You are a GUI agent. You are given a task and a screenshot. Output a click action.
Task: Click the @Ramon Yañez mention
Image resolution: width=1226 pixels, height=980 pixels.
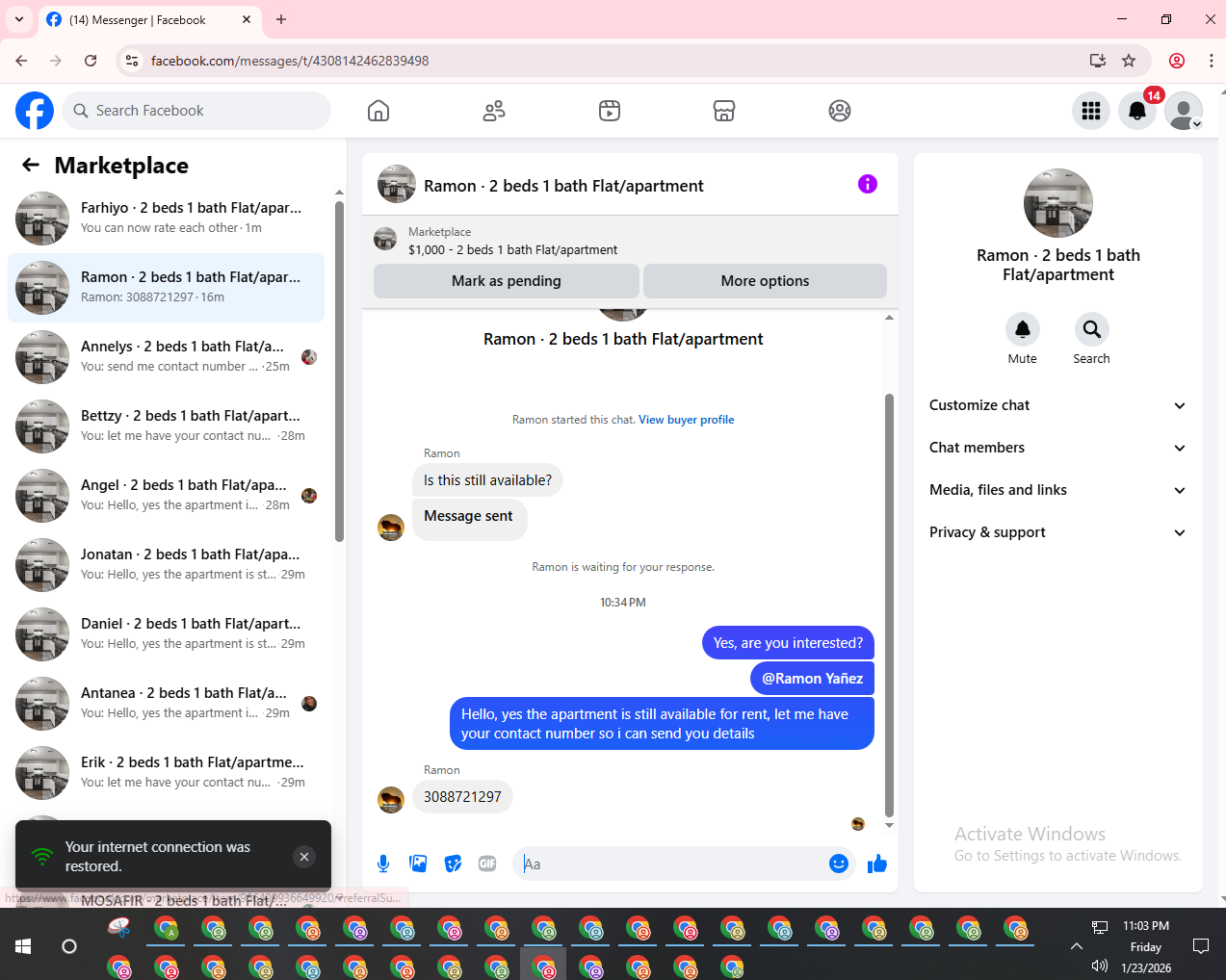tap(812, 679)
